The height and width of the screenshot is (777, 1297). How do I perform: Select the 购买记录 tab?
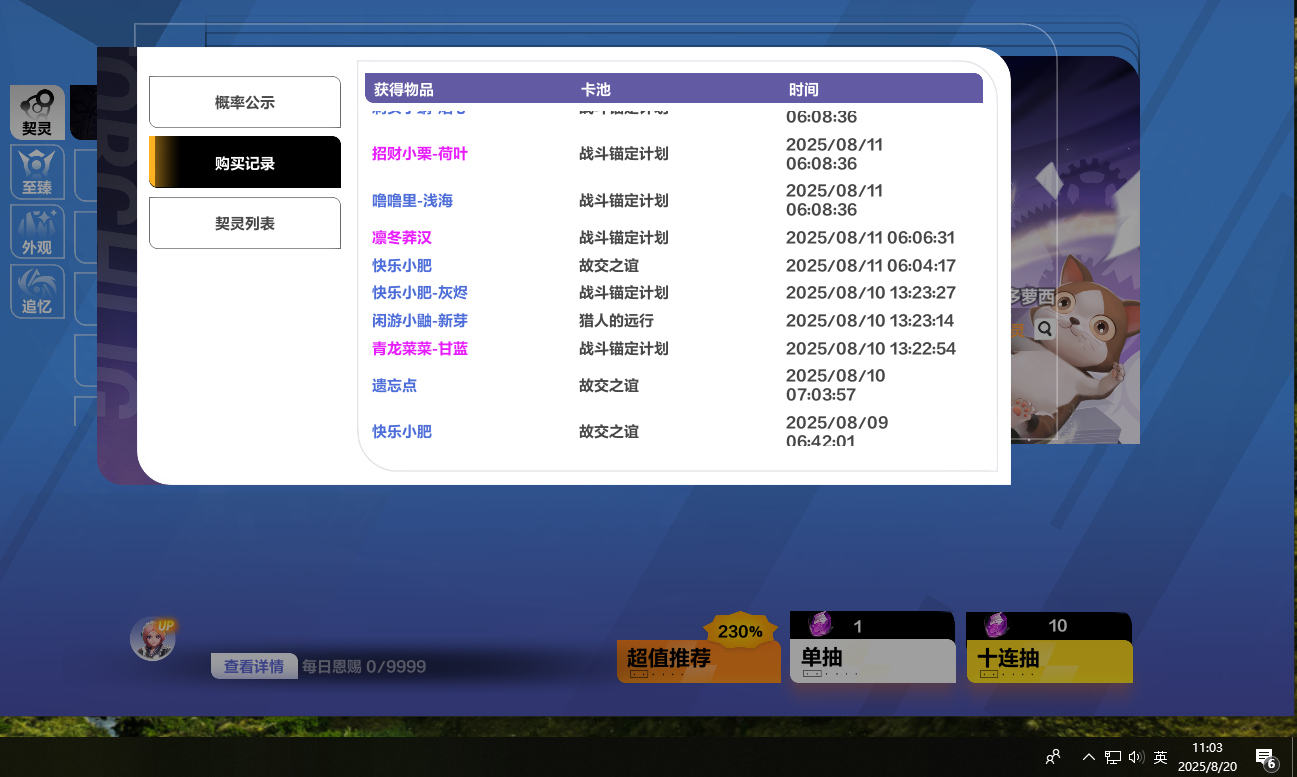tap(245, 163)
